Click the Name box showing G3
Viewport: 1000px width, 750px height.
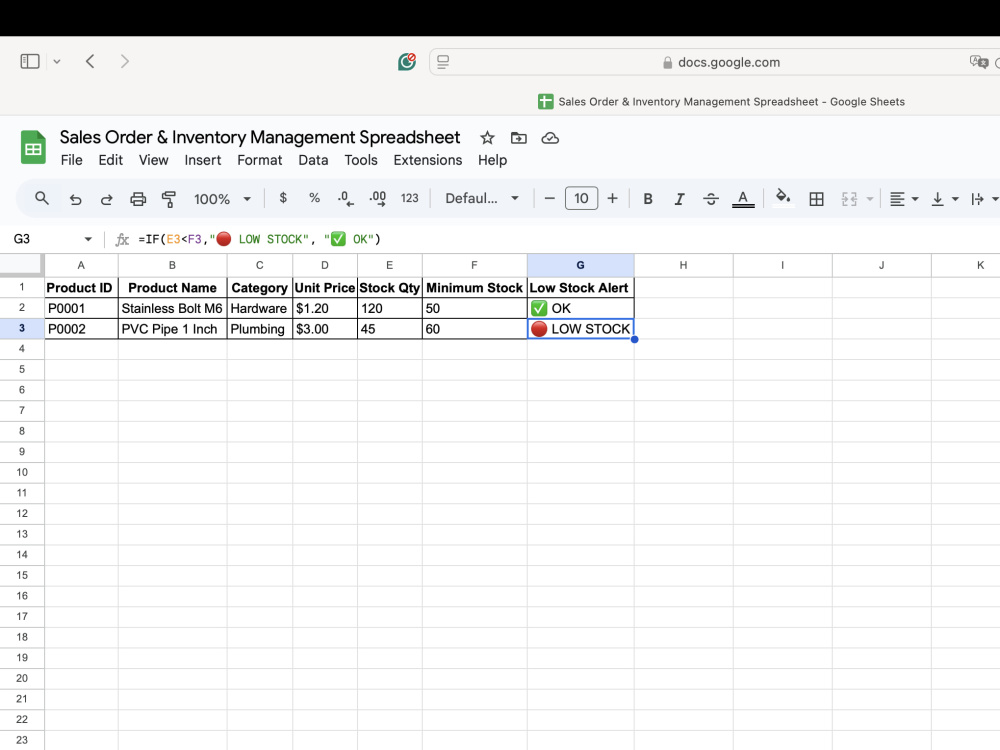click(x=45, y=239)
